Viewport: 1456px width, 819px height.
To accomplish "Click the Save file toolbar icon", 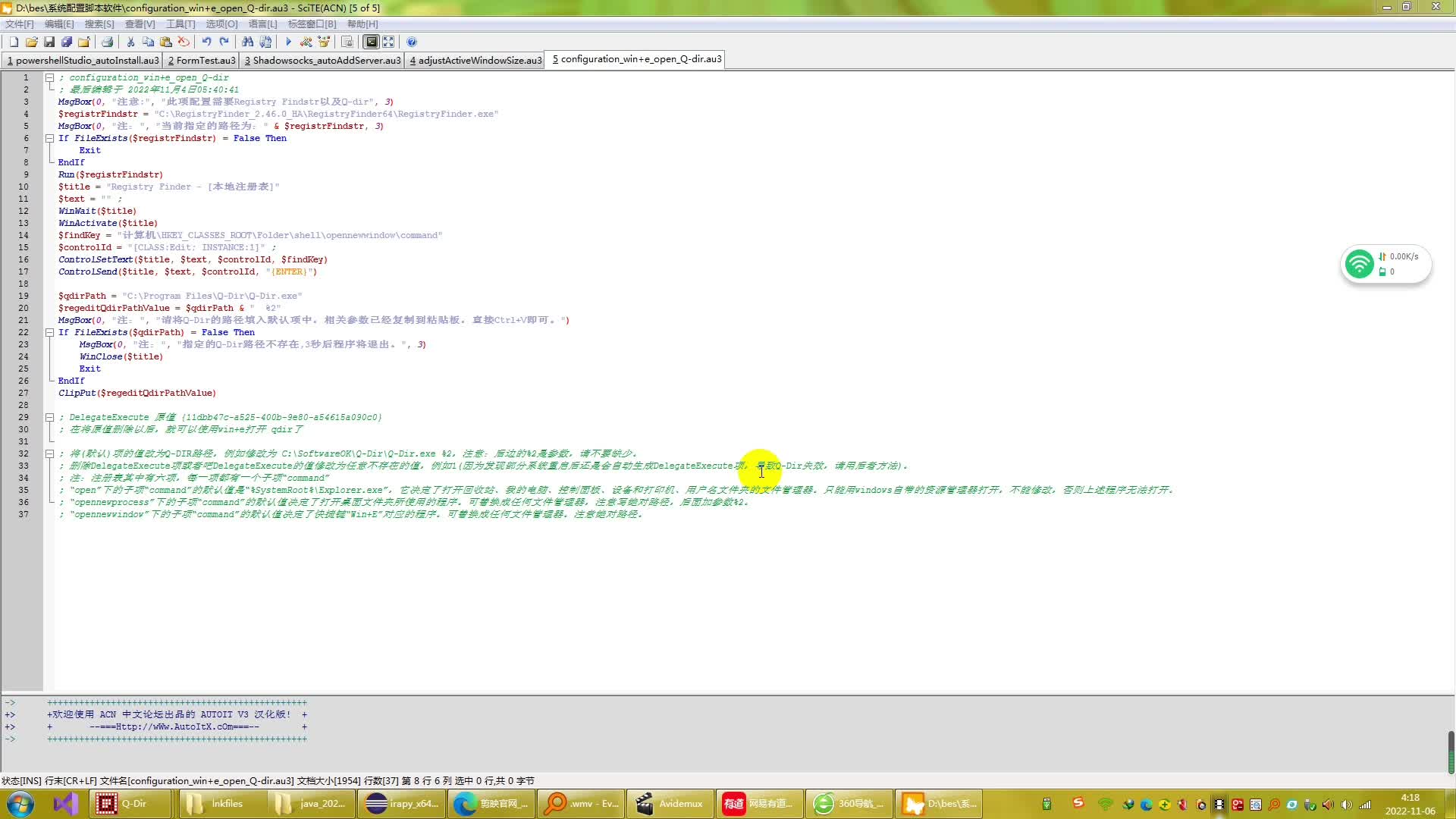I will click(x=49, y=42).
